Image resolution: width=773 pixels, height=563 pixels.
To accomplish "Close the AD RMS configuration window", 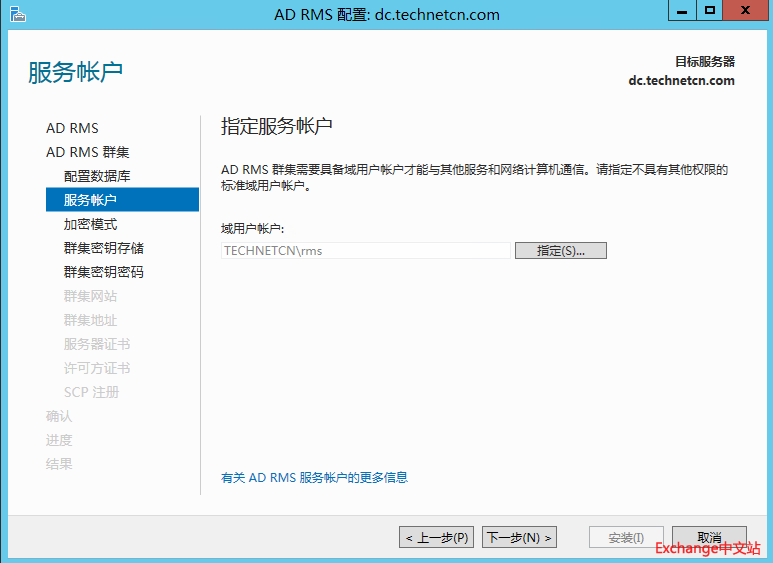I will pos(745,11).
